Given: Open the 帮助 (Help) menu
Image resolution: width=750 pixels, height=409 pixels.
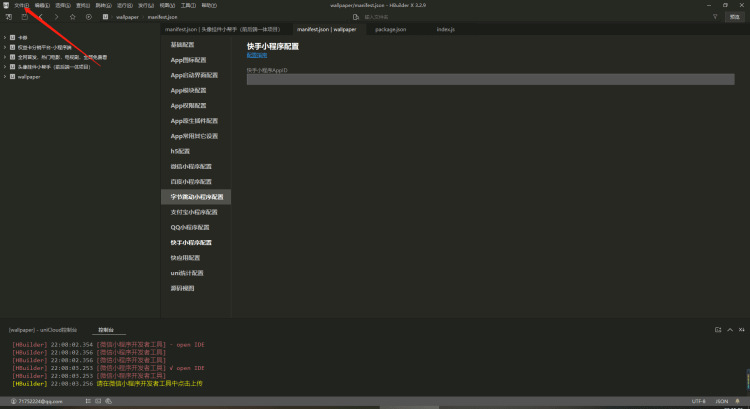Looking at the screenshot, I should point(209,5).
